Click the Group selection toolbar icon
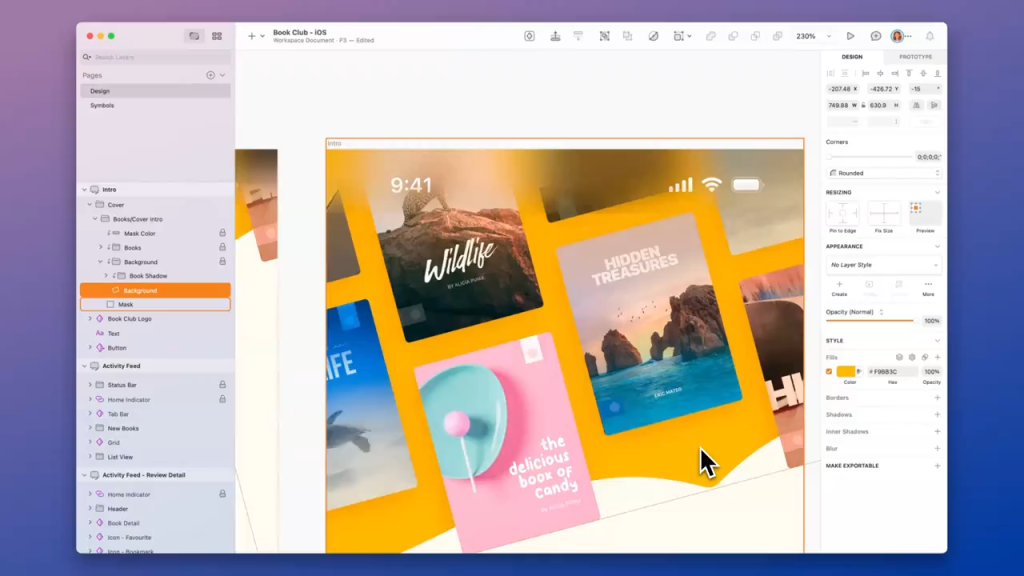Image resolution: width=1024 pixels, height=576 pixels. pos(605,36)
